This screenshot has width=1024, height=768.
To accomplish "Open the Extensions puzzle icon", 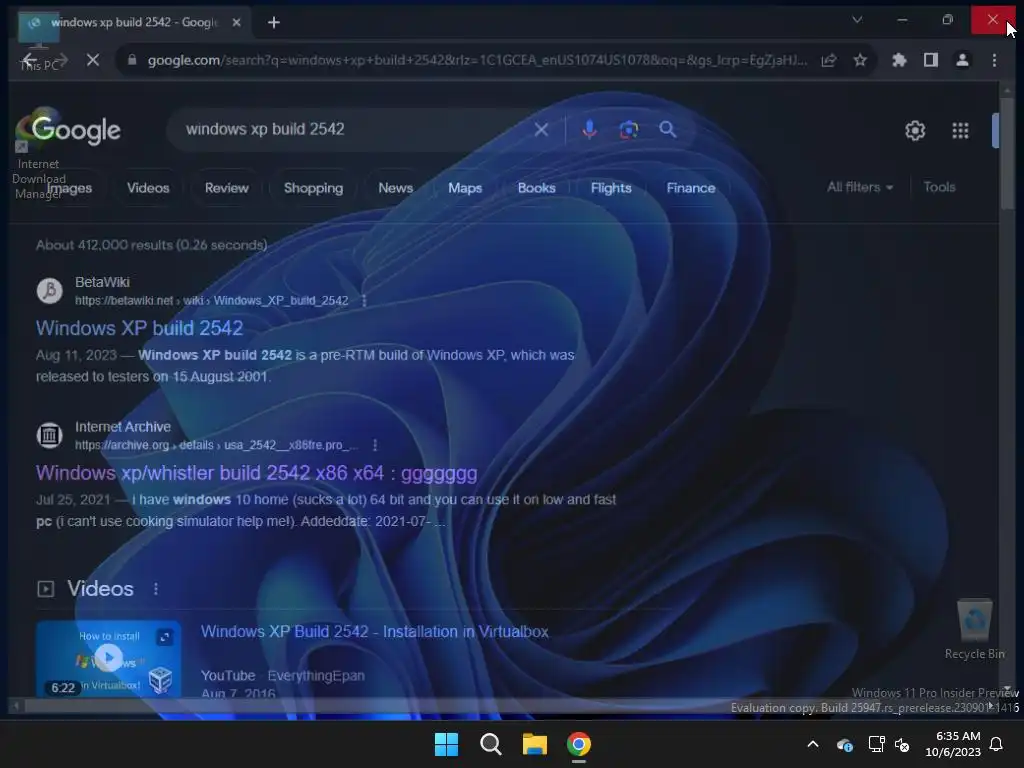I will point(899,60).
